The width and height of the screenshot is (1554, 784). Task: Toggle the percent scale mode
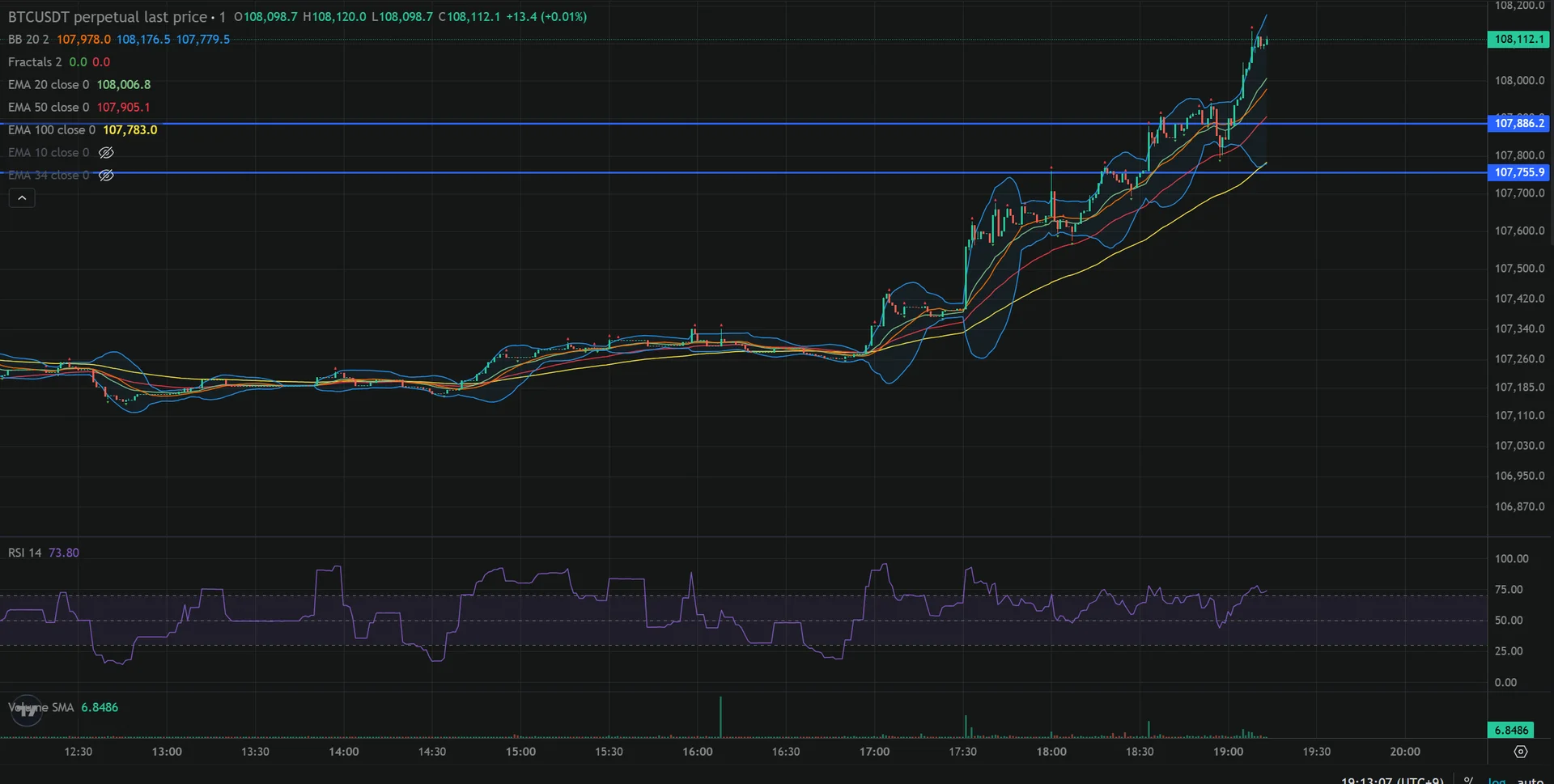click(x=1468, y=780)
